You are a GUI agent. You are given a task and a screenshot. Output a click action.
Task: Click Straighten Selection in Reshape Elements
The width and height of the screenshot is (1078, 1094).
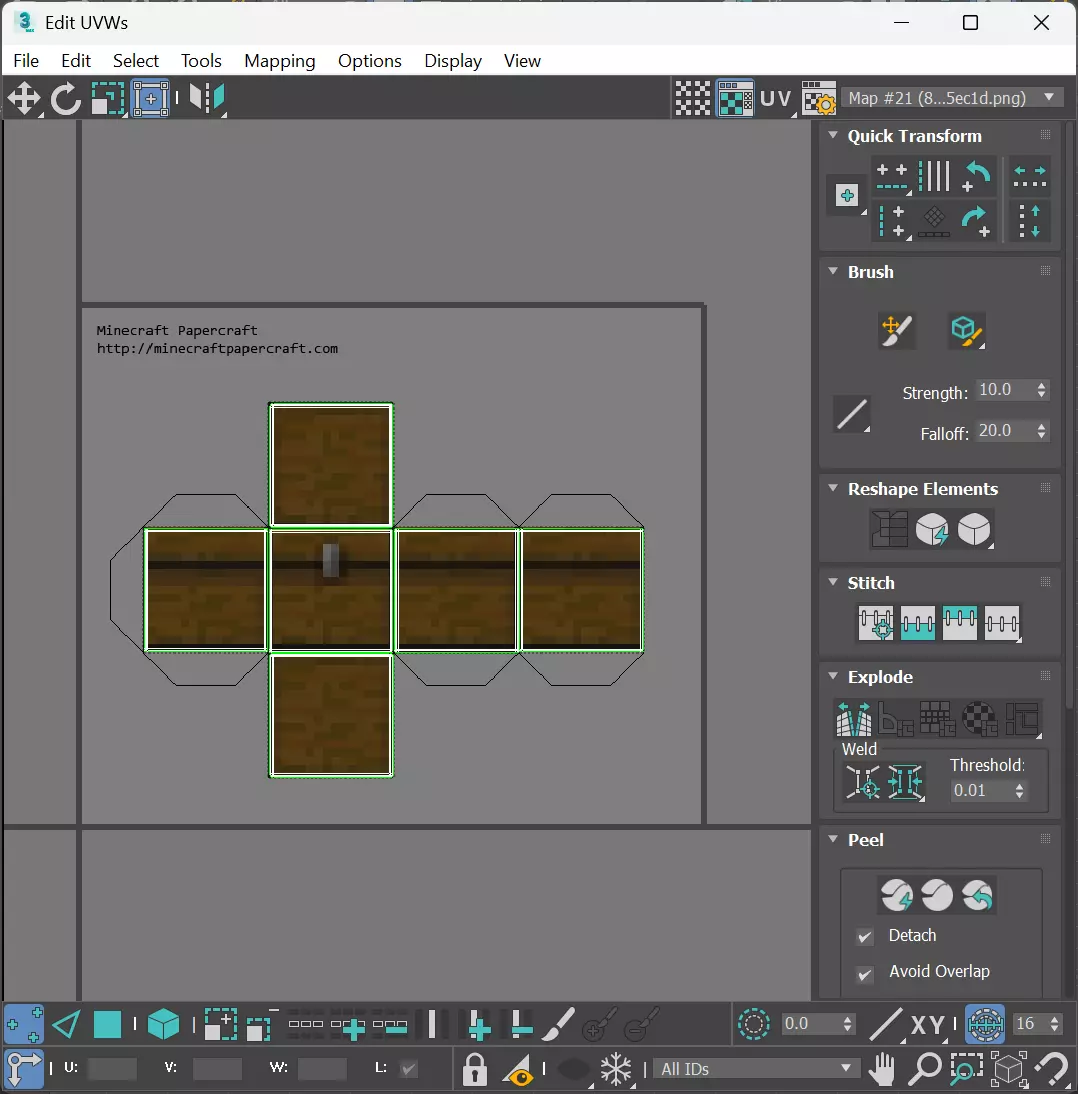click(x=890, y=529)
